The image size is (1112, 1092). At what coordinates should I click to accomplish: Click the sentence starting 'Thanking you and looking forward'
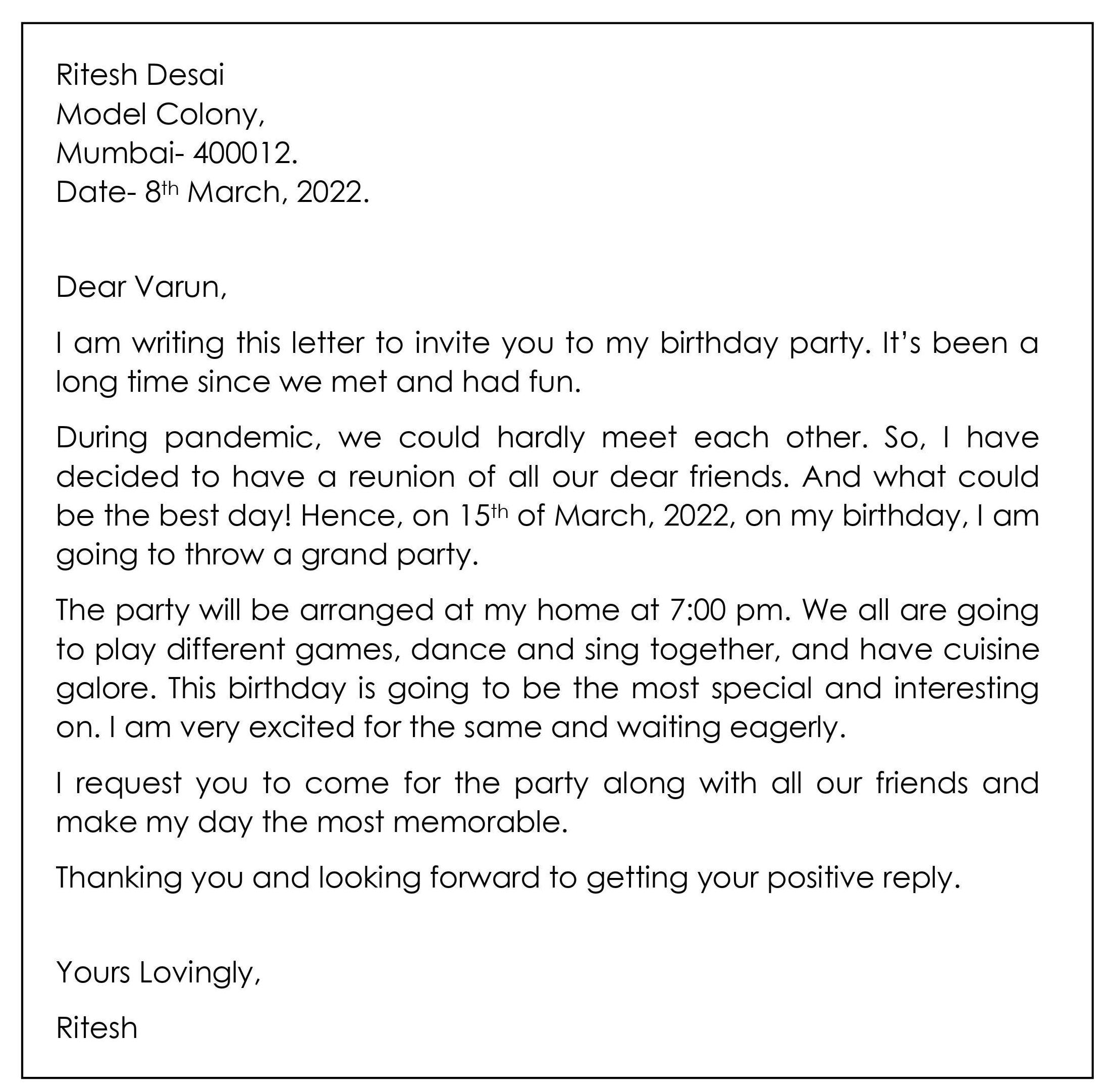[507, 877]
